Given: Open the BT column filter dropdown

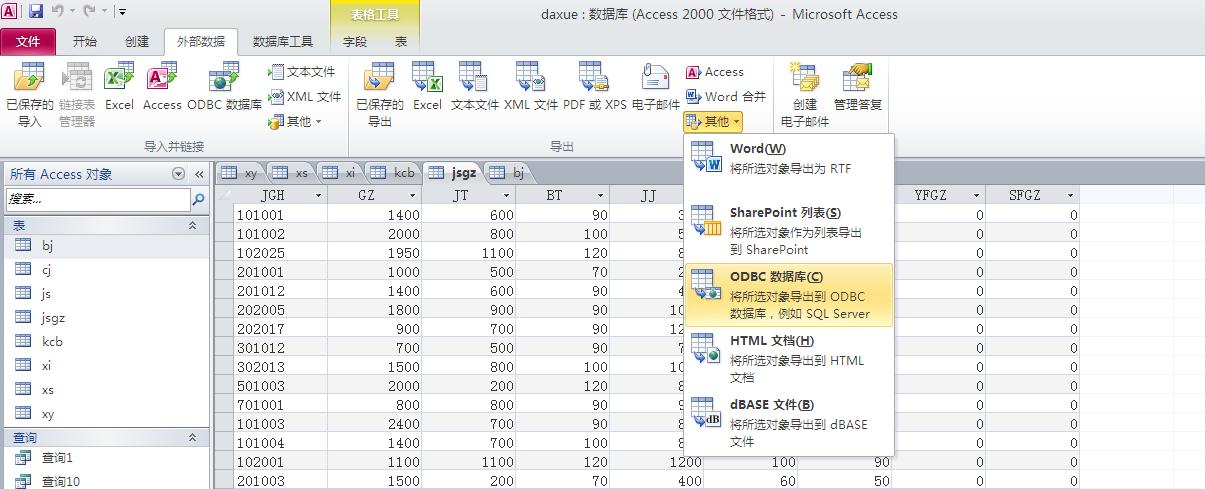Looking at the screenshot, I should tap(601, 196).
